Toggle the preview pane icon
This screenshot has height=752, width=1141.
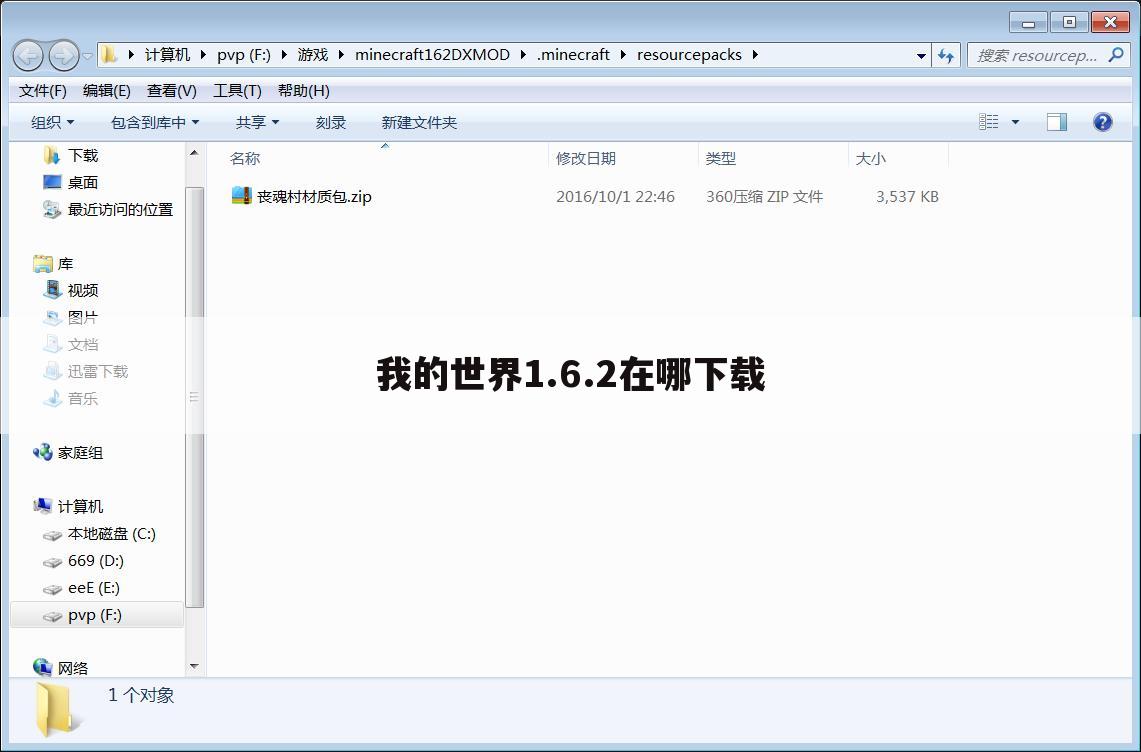pos(1057,122)
